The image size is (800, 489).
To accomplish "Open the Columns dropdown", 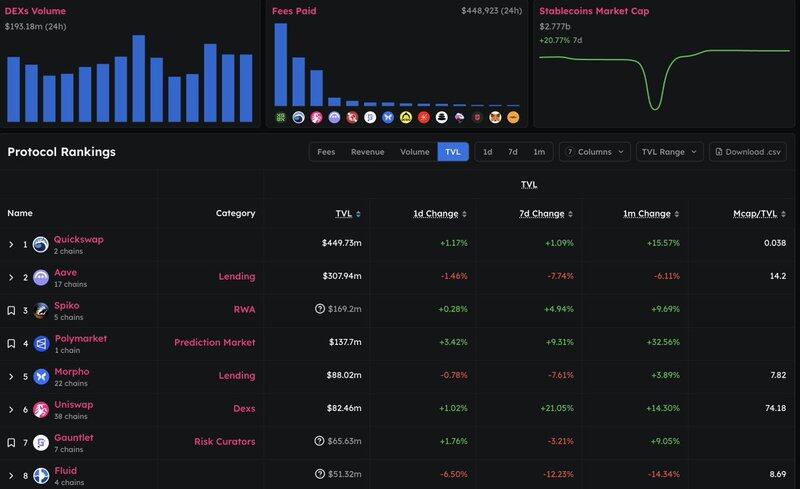I will pos(595,152).
